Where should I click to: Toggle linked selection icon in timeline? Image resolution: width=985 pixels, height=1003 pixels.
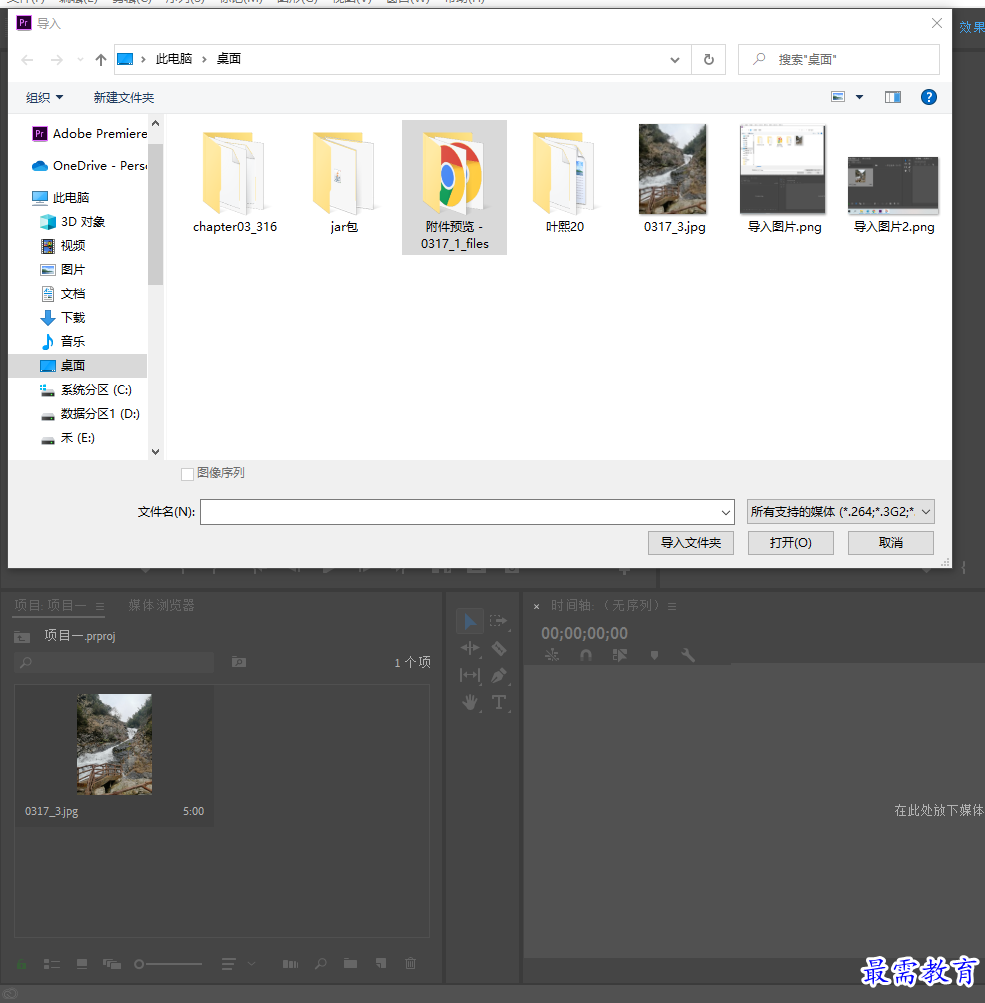click(620, 655)
